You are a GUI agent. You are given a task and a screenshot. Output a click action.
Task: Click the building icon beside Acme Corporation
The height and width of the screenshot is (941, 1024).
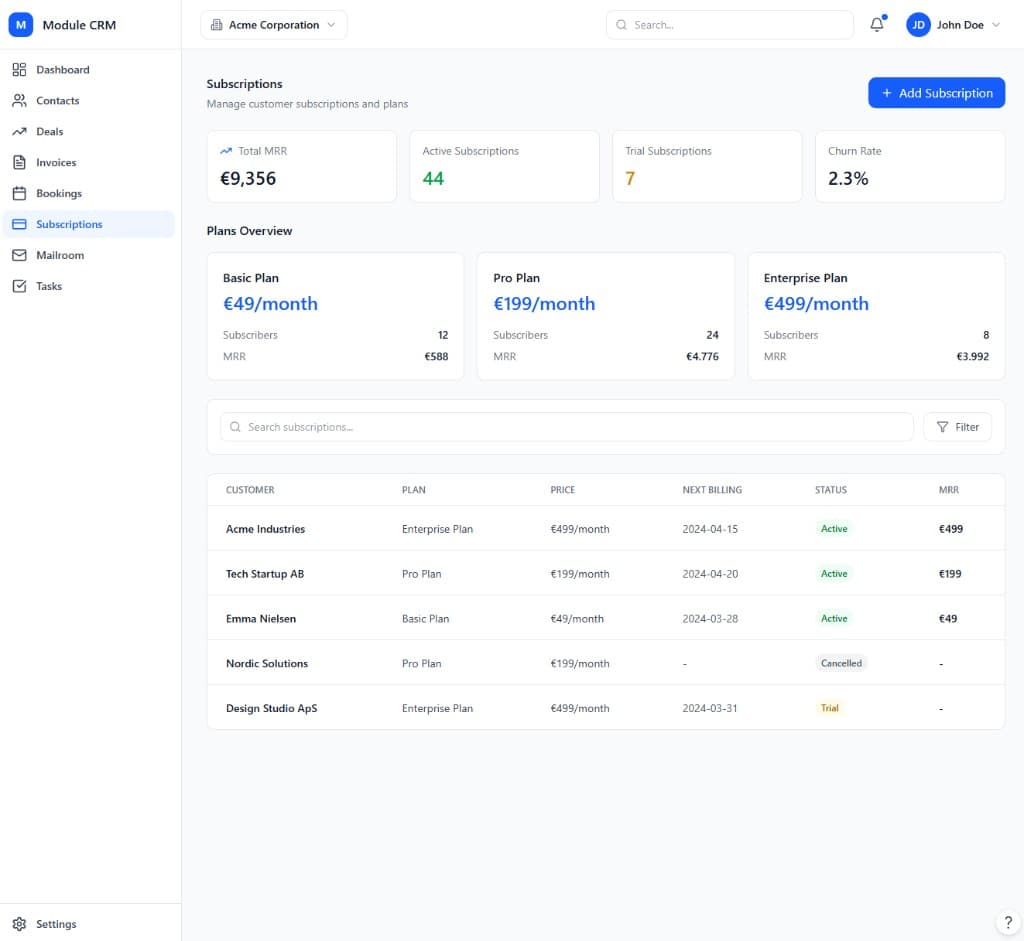(217, 25)
